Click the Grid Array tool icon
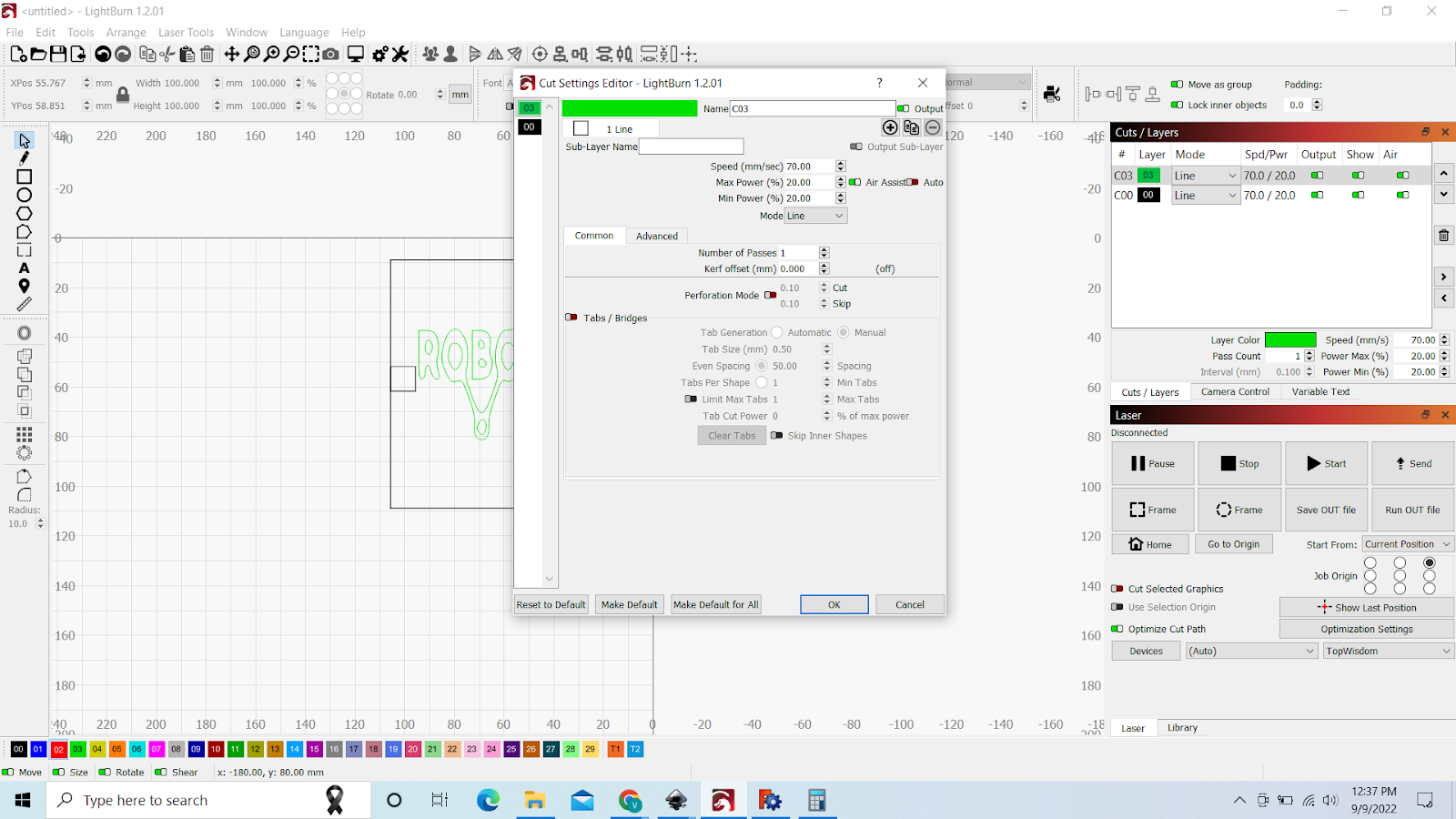 click(x=25, y=433)
